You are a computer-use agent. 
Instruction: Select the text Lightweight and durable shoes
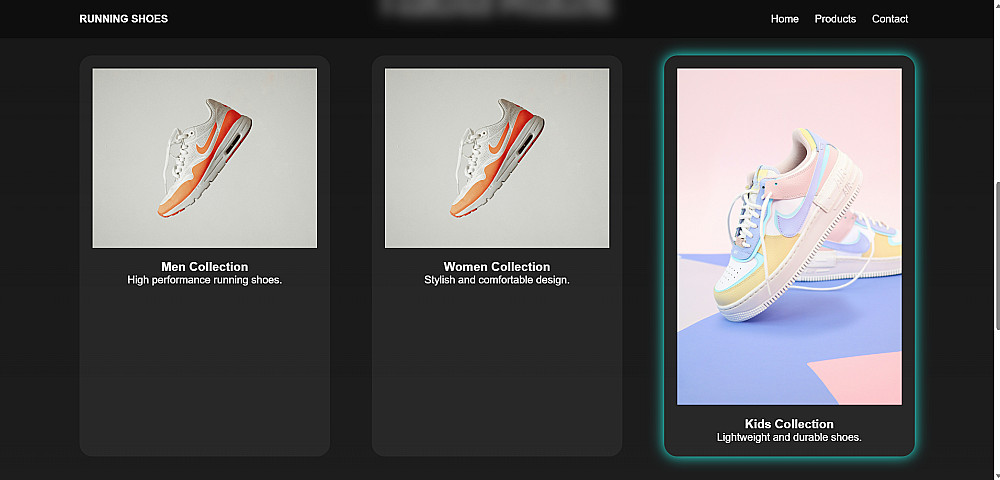point(789,437)
